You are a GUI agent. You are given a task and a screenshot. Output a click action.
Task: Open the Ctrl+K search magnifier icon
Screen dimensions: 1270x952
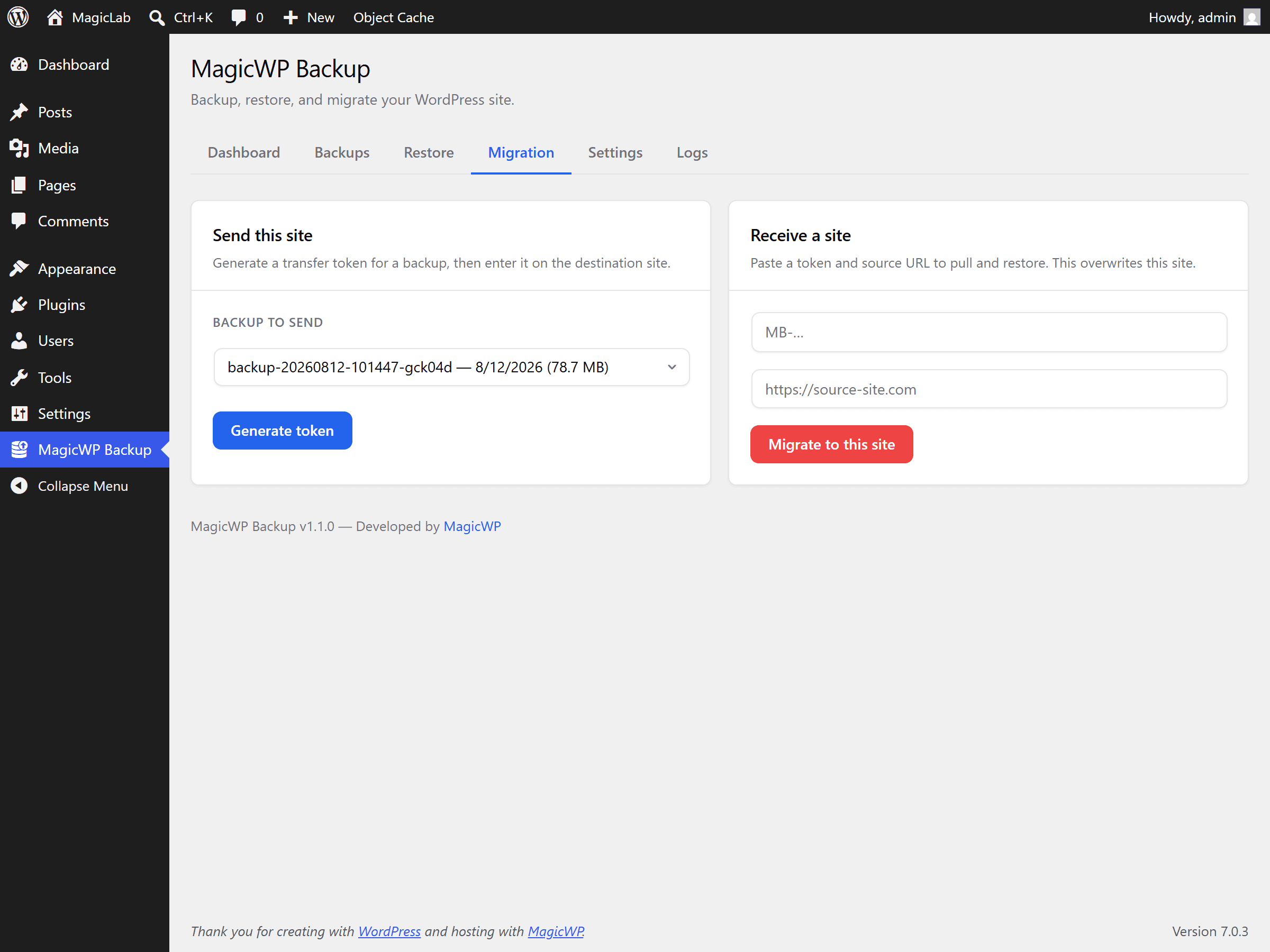click(x=157, y=17)
